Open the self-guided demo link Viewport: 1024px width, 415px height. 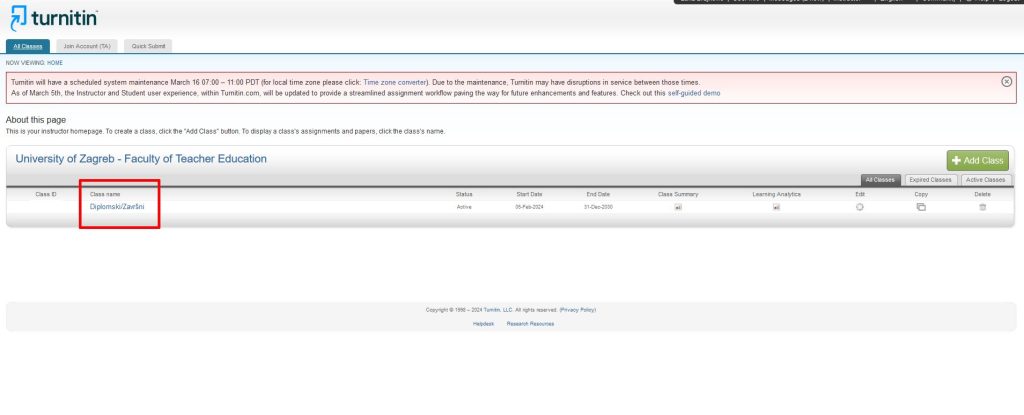694,93
